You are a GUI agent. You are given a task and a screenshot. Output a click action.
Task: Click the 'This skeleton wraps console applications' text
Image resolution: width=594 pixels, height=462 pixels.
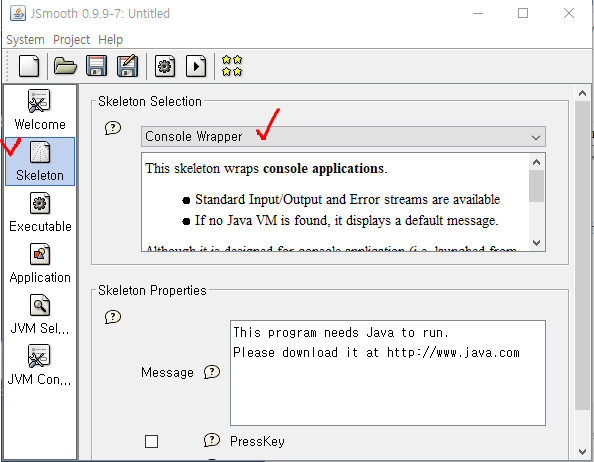[x=266, y=169]
